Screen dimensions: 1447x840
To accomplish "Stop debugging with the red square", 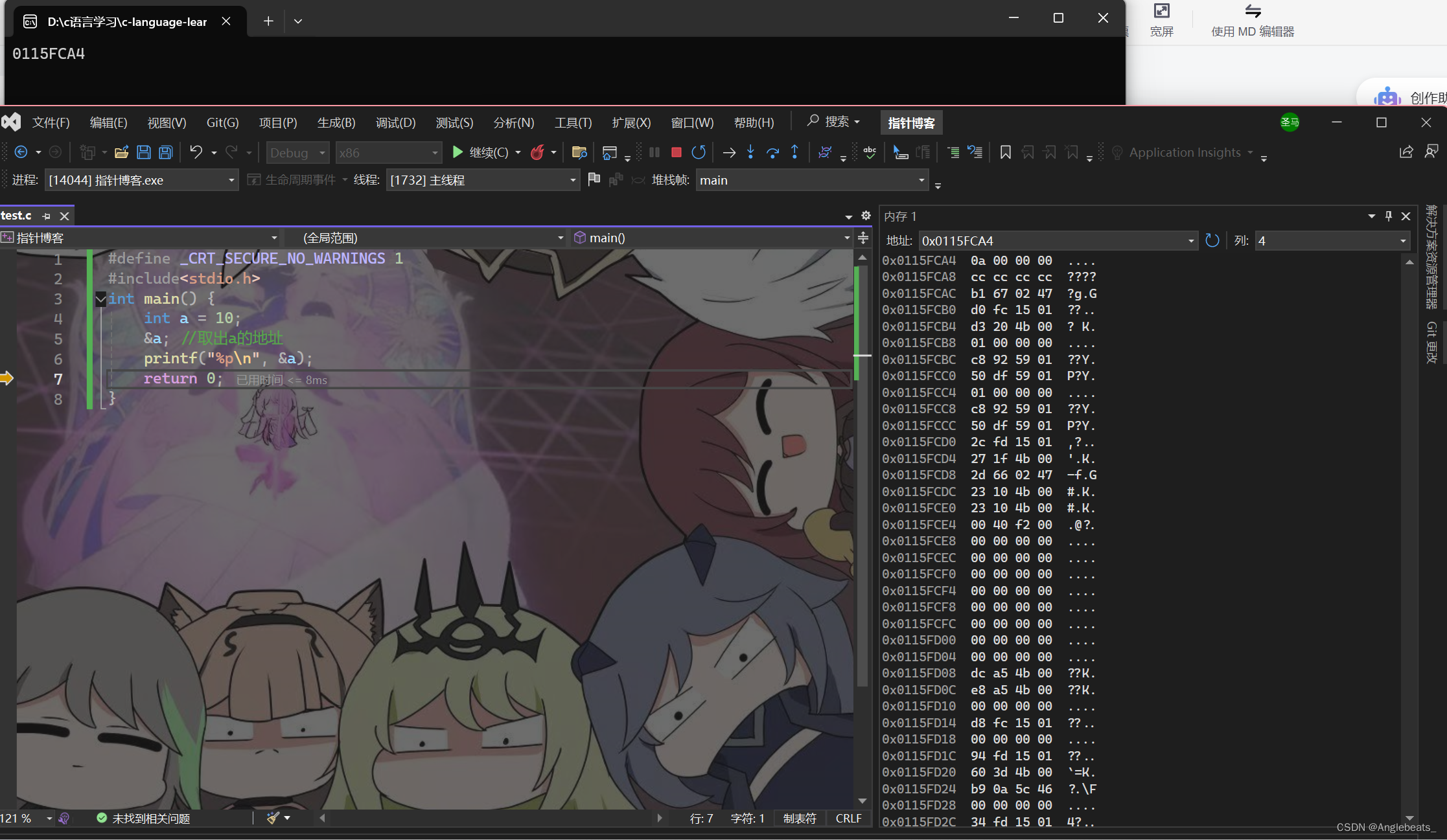I will click(x=676, y=152).
